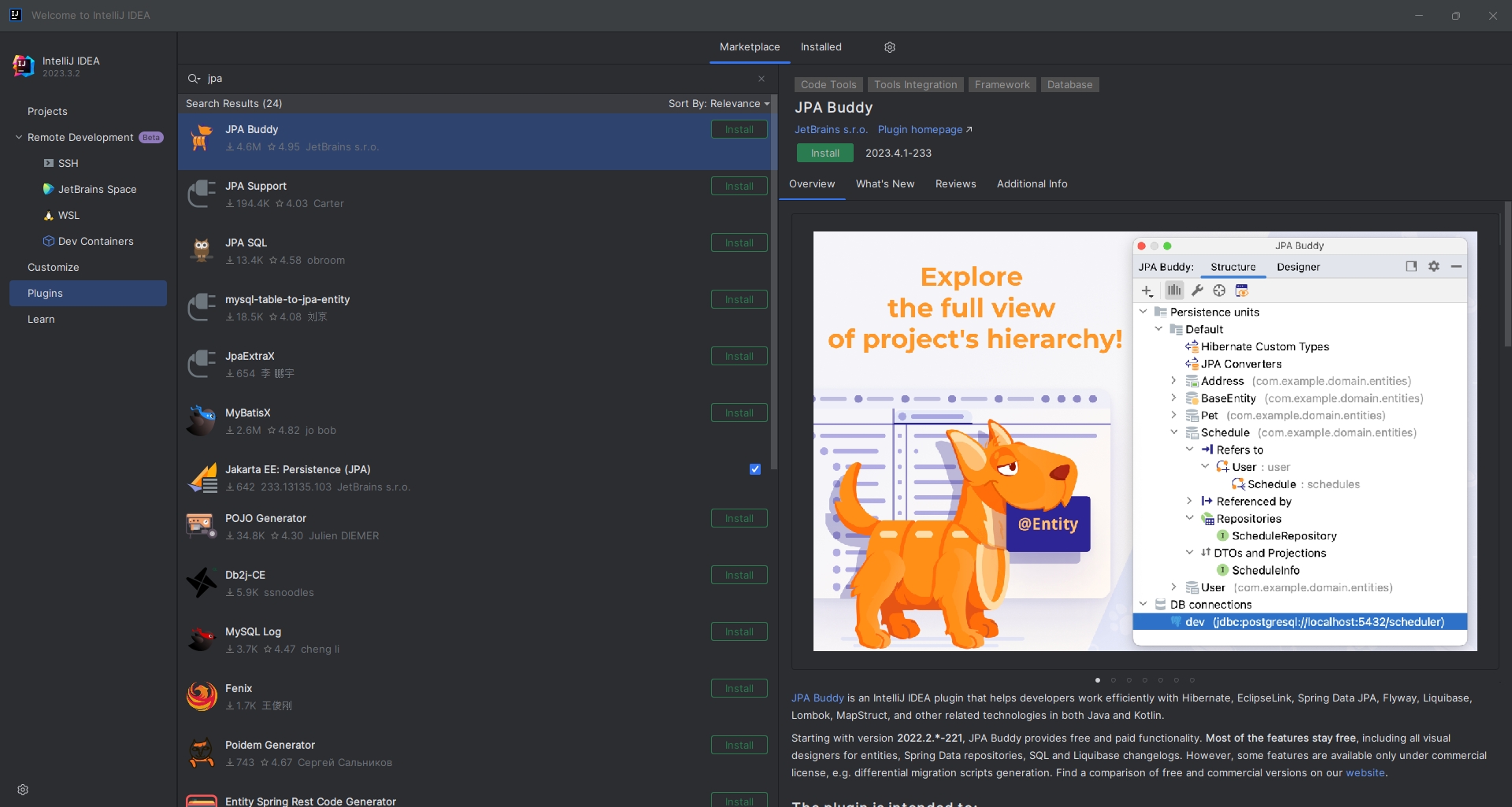1512x807 pixels.
Task: Expand Referenced by node in screenshot
Action: pyautogui.click(x=1189, y=501)
